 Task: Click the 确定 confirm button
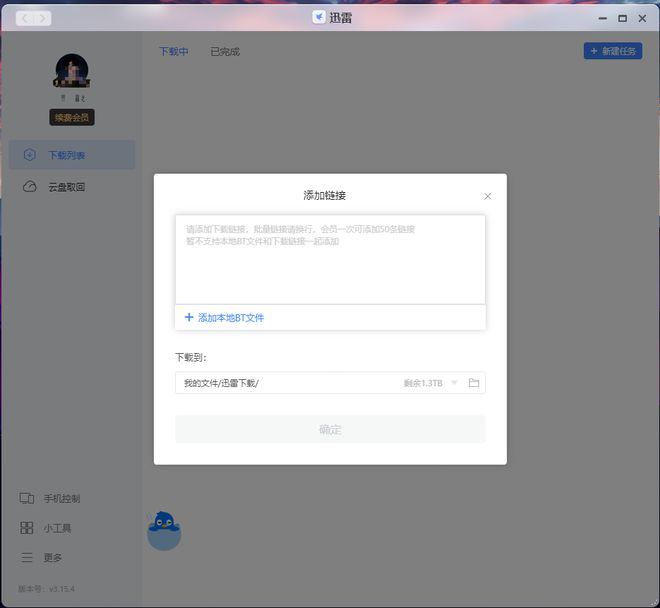pyautogui.click(x=330, y=429)
